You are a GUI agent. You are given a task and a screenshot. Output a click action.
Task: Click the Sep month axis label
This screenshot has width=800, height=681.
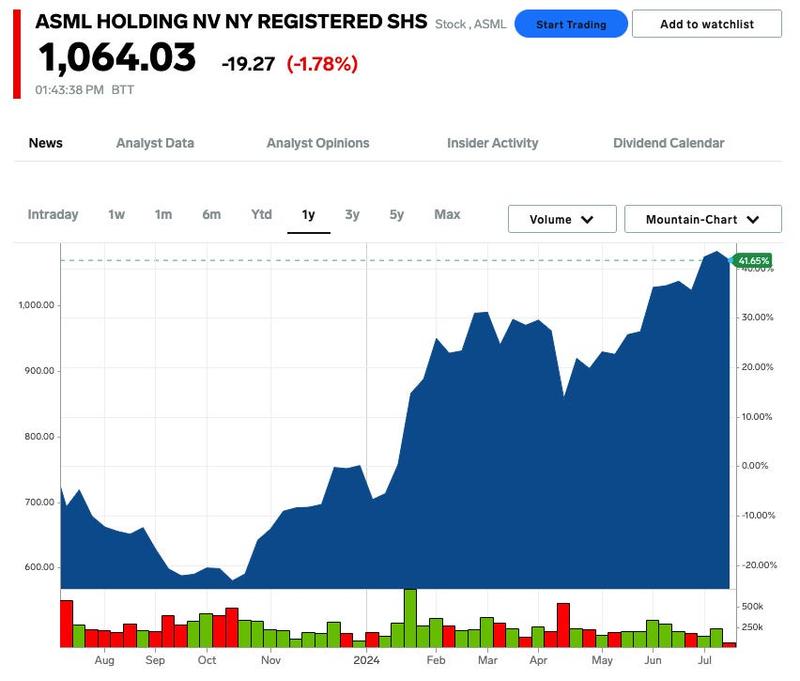[155, 660]
